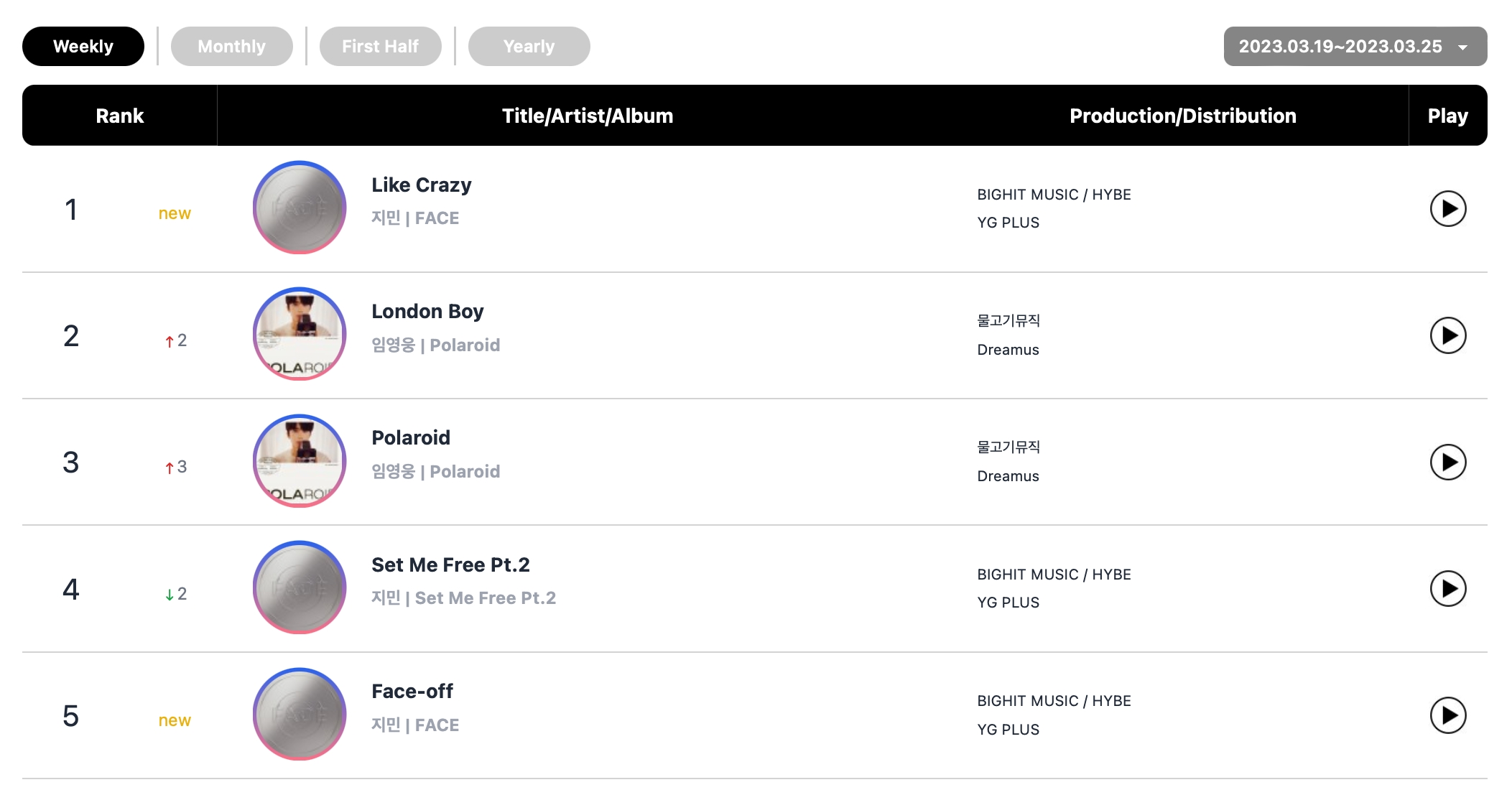
Task: Play the song Like Crazy
Action: click(x=1447, y=209)
